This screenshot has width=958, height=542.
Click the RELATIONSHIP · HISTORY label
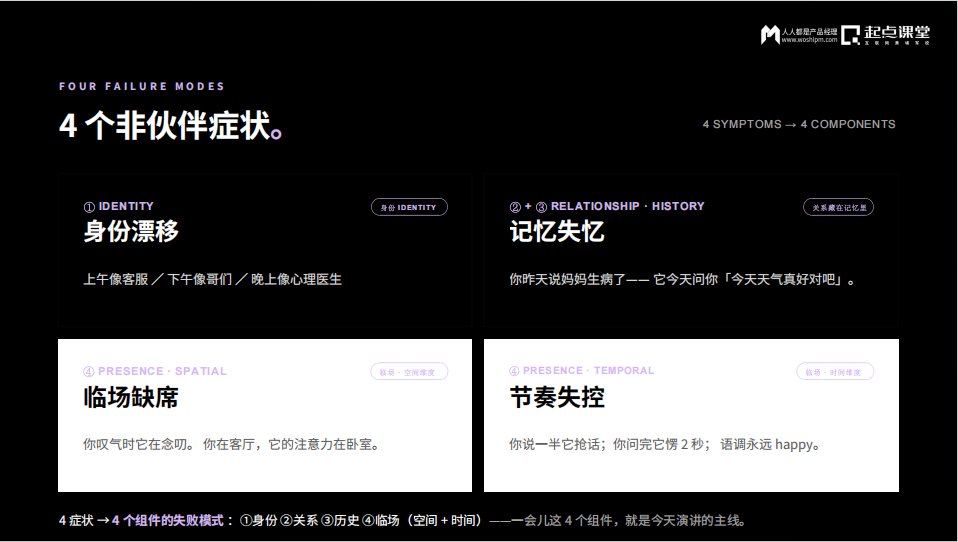tap(627, 207)
